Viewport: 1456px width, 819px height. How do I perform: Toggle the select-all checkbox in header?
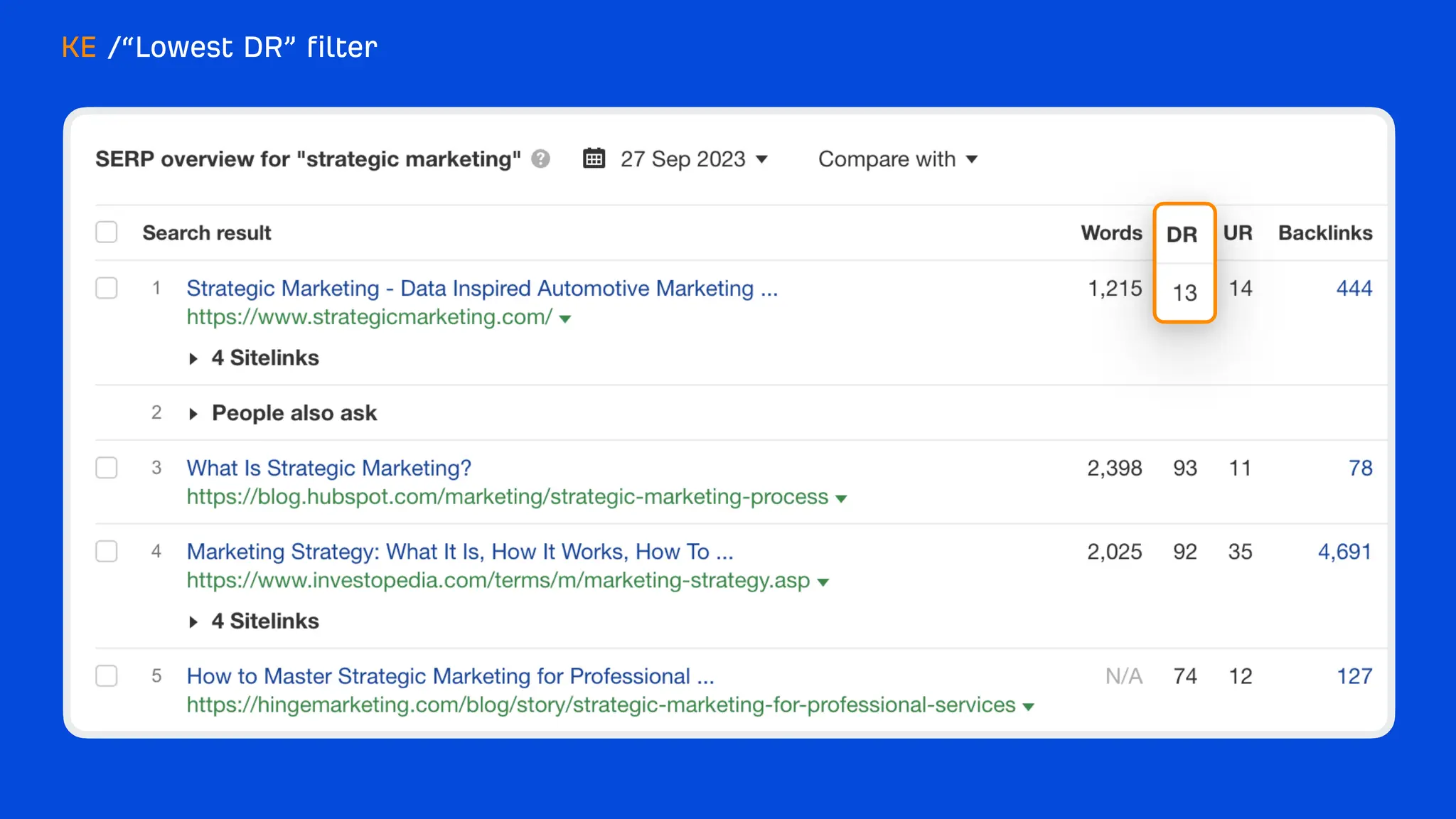click(x=107, y=232)
